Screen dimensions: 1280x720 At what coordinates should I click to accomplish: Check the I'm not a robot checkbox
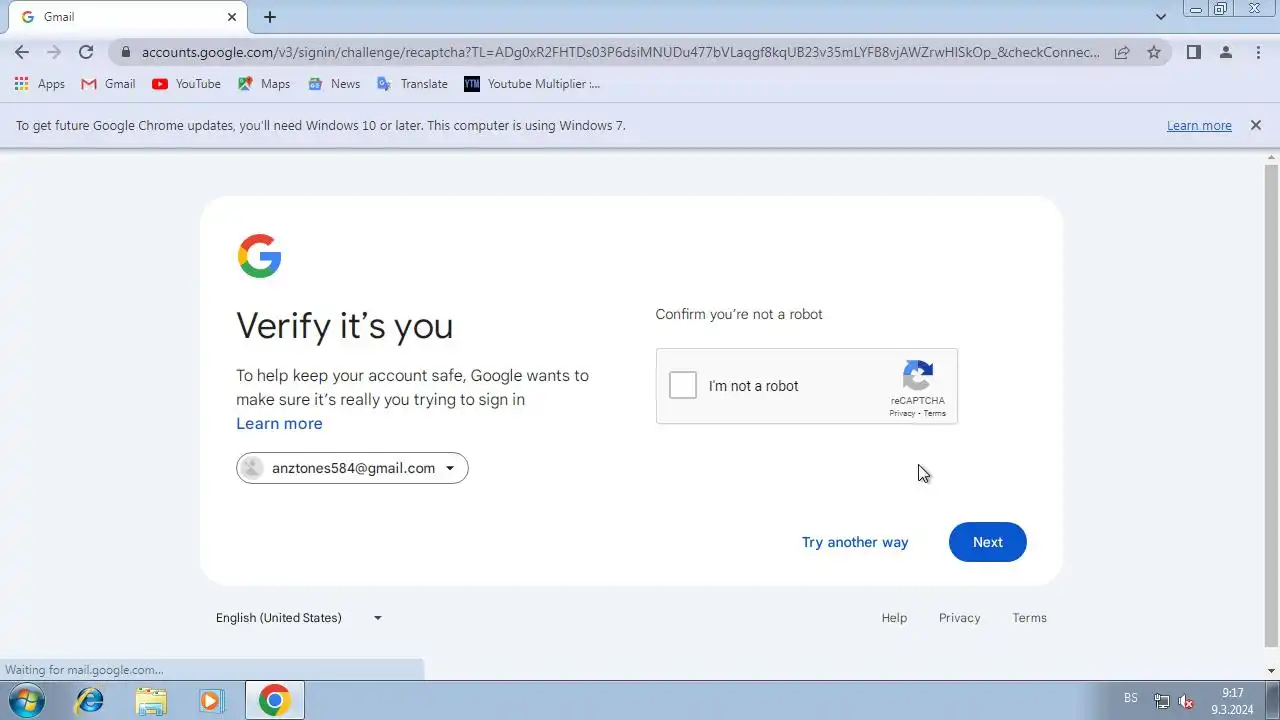click(x=683, y=385)
